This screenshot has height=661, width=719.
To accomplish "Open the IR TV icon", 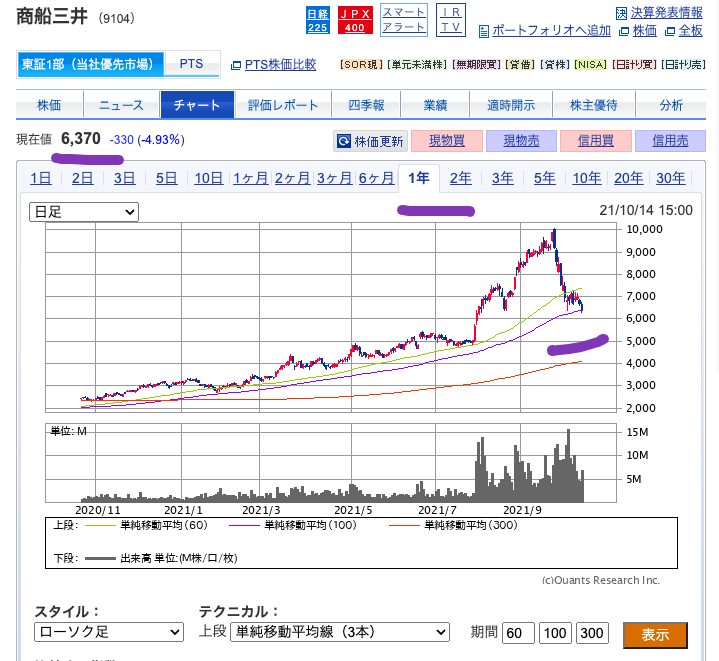I will (450, 20).
